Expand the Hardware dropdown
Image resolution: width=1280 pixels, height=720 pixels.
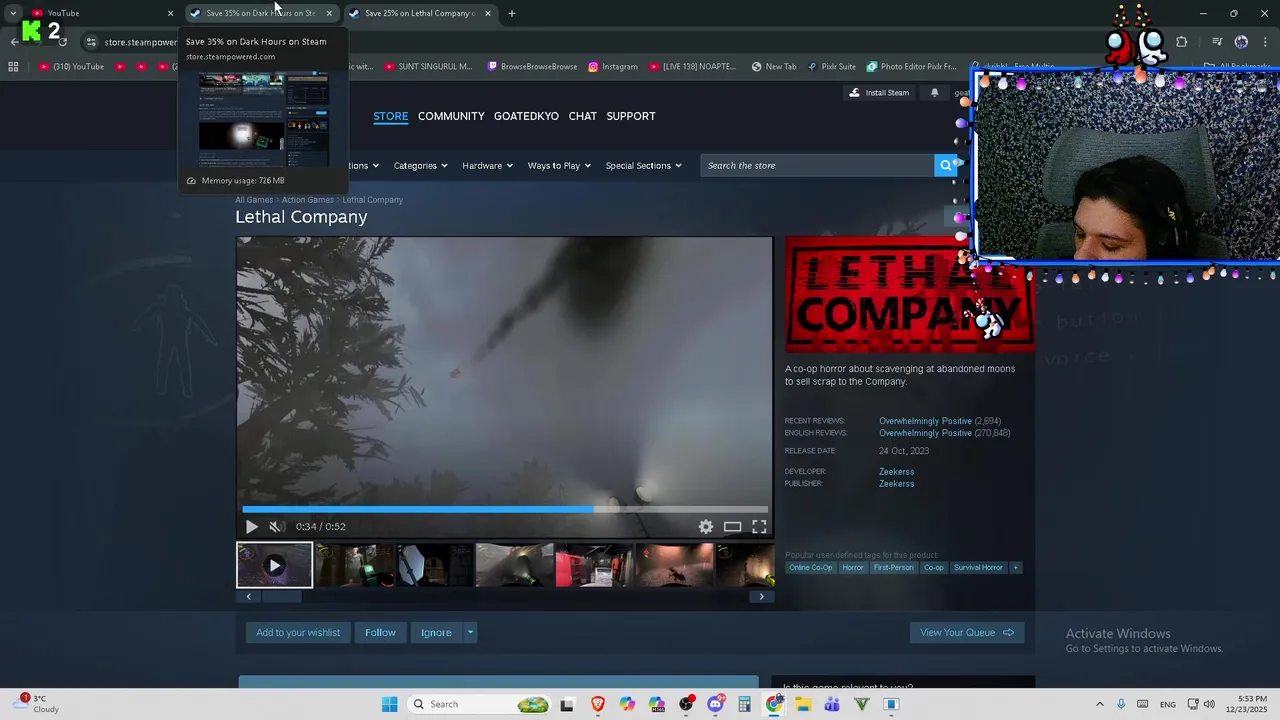pyautogui.click(x=488, y=166)
